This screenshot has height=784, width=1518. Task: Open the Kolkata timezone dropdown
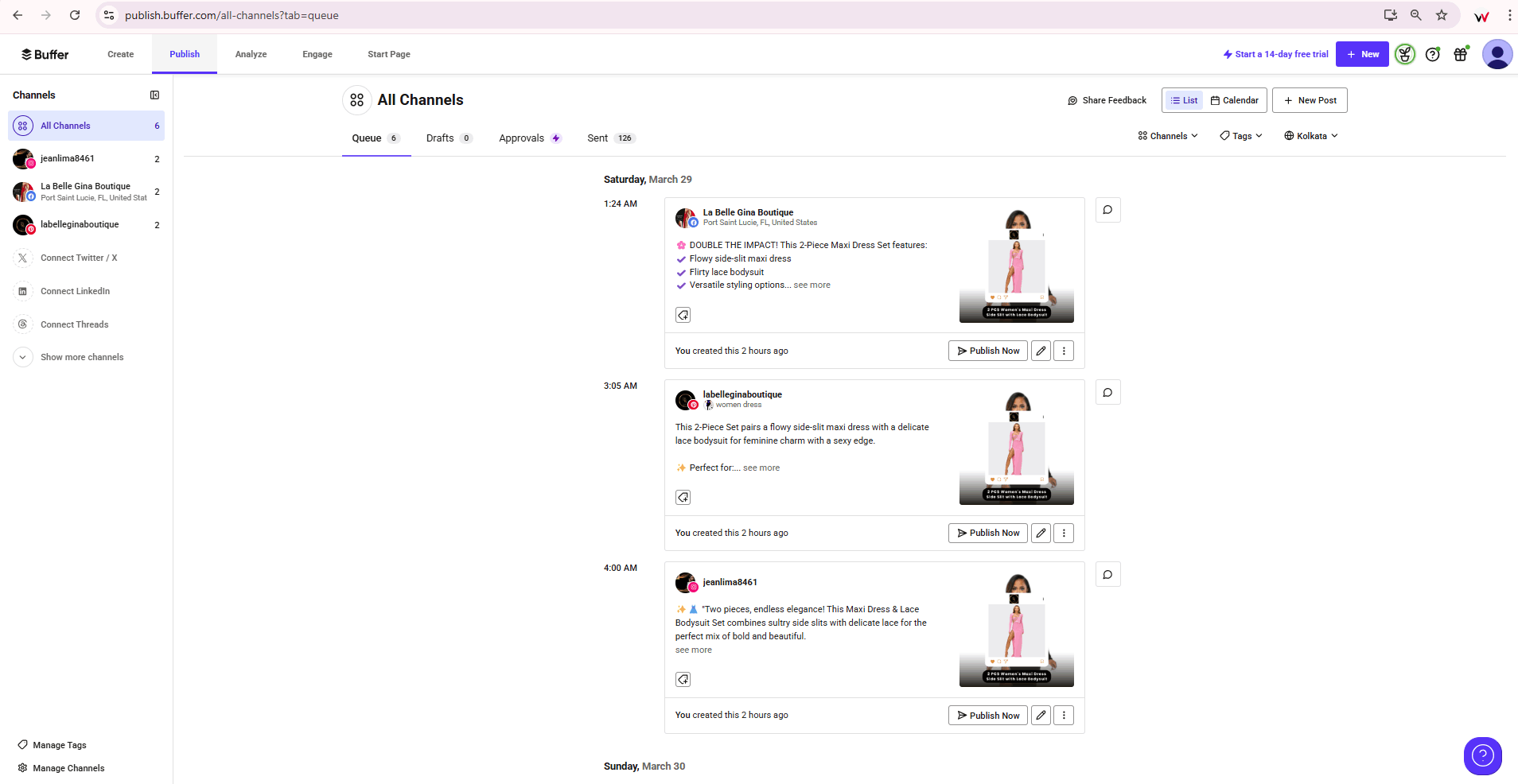coord(1311,136)
